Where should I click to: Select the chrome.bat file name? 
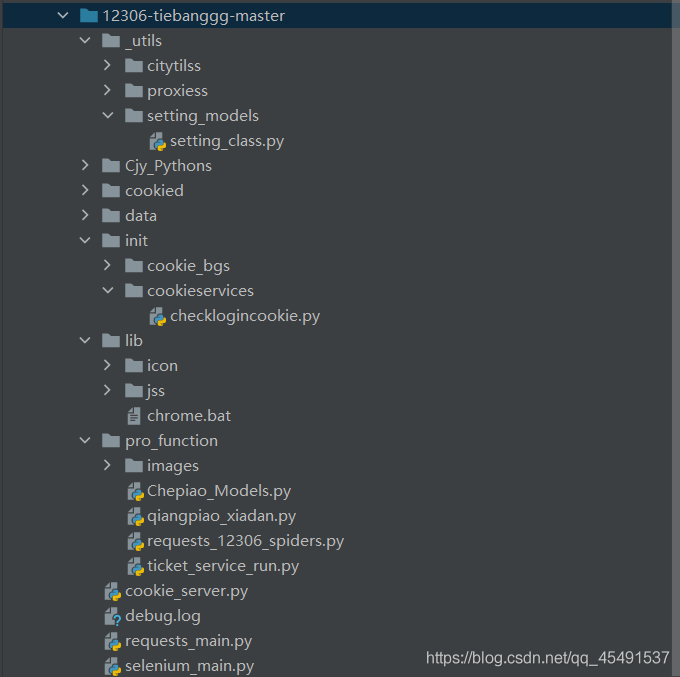click(189, 416)
